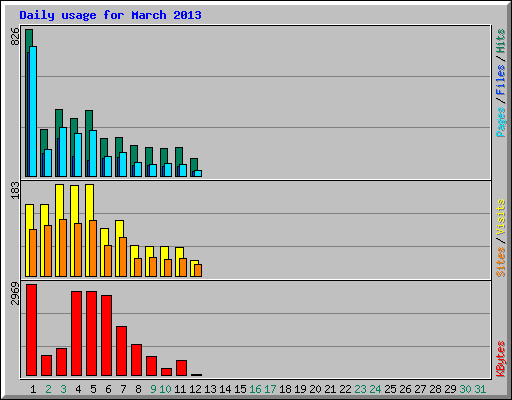
Task: Click day 20 on the x-axis
Action: [x=315, y=389]
